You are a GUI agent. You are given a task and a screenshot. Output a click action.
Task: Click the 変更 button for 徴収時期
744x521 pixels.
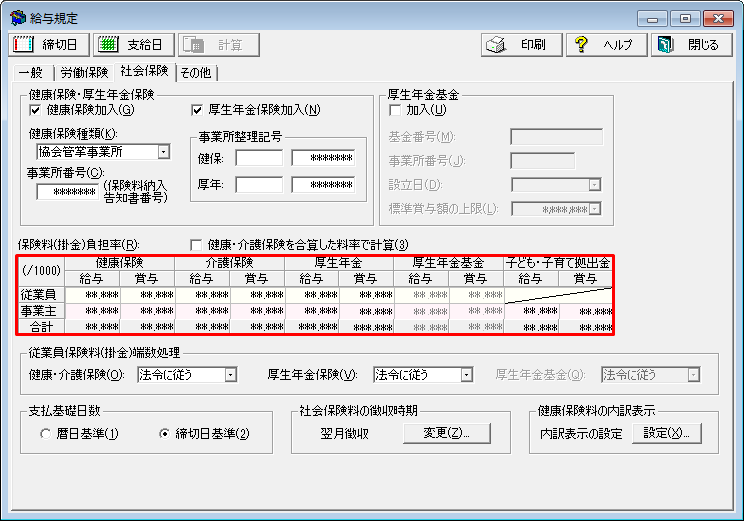[446, 433]
